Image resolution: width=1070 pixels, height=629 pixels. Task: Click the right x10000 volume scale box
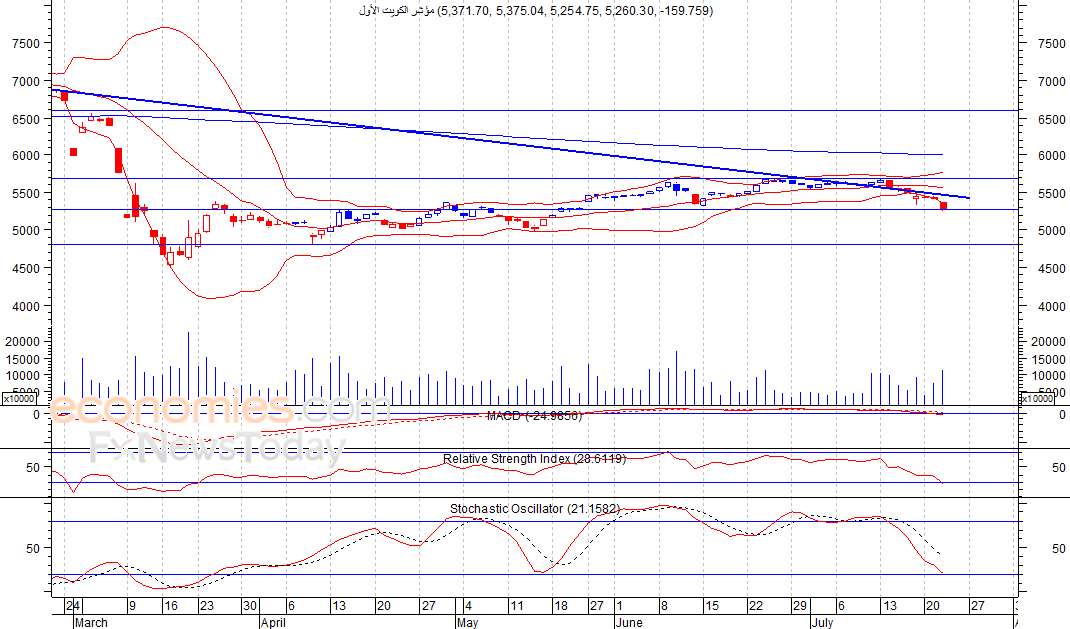pos(1037,398)
